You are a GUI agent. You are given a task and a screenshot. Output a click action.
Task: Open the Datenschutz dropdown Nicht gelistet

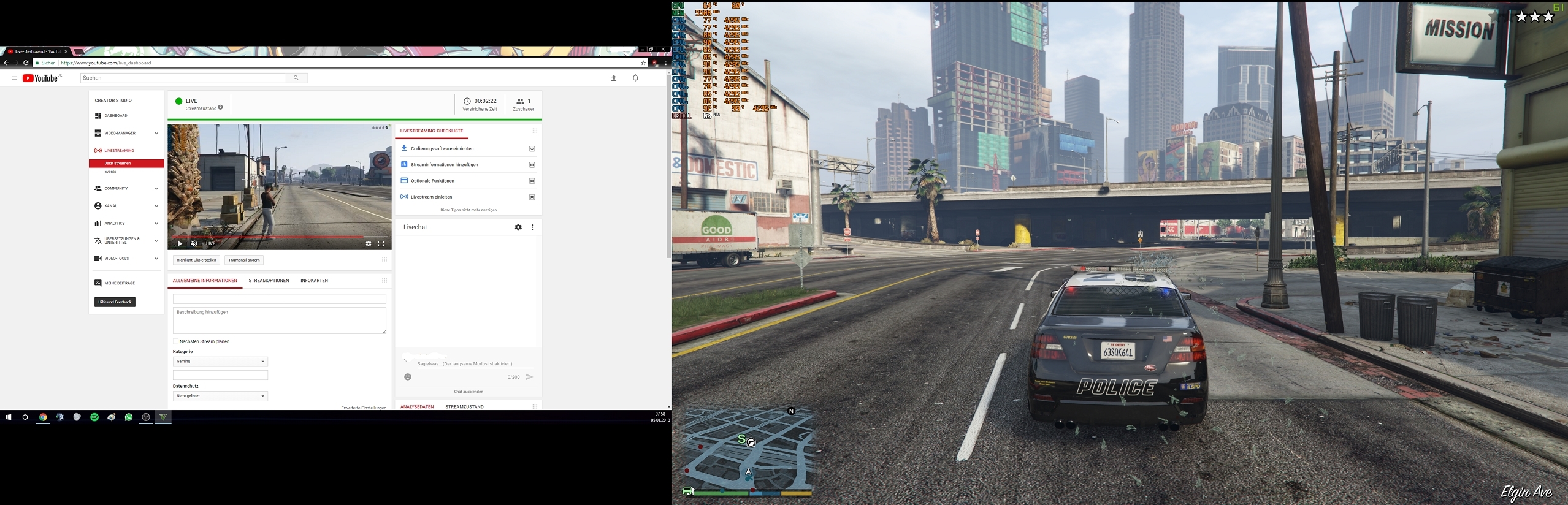[220, 396]
